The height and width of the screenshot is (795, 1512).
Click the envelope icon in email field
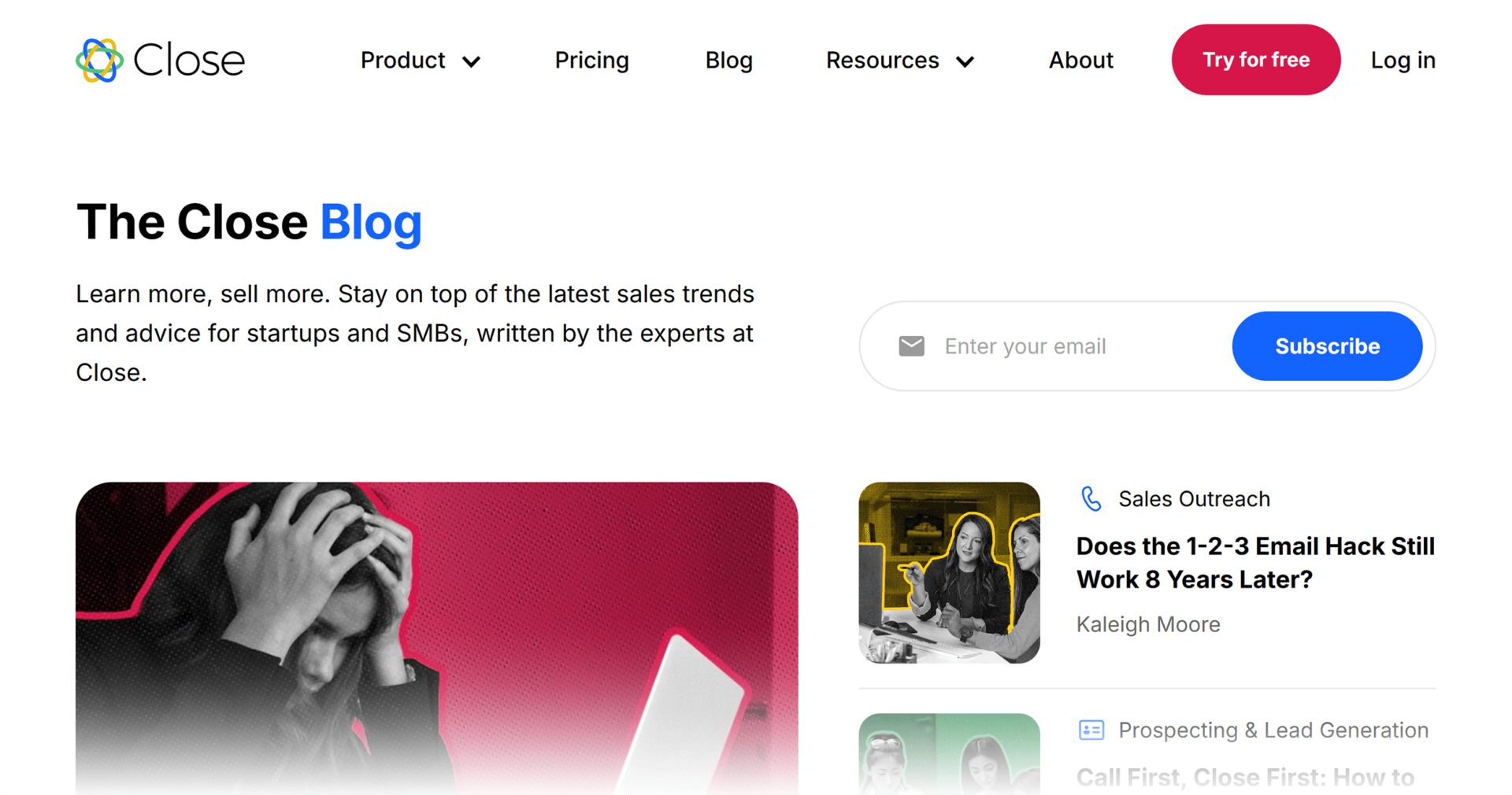(x=911, y=346)
